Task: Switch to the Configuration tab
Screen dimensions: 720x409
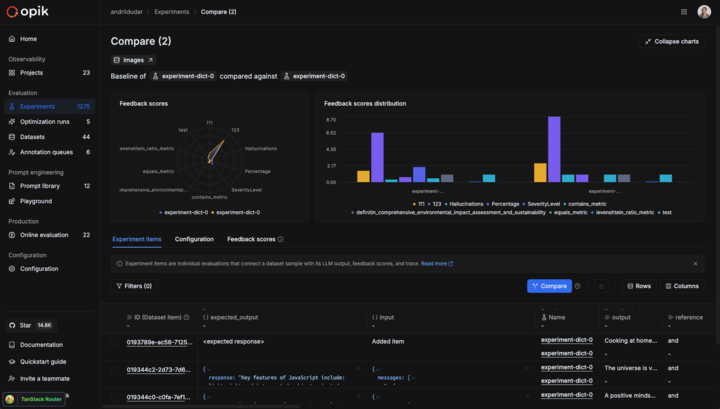Action: point(194,240)
